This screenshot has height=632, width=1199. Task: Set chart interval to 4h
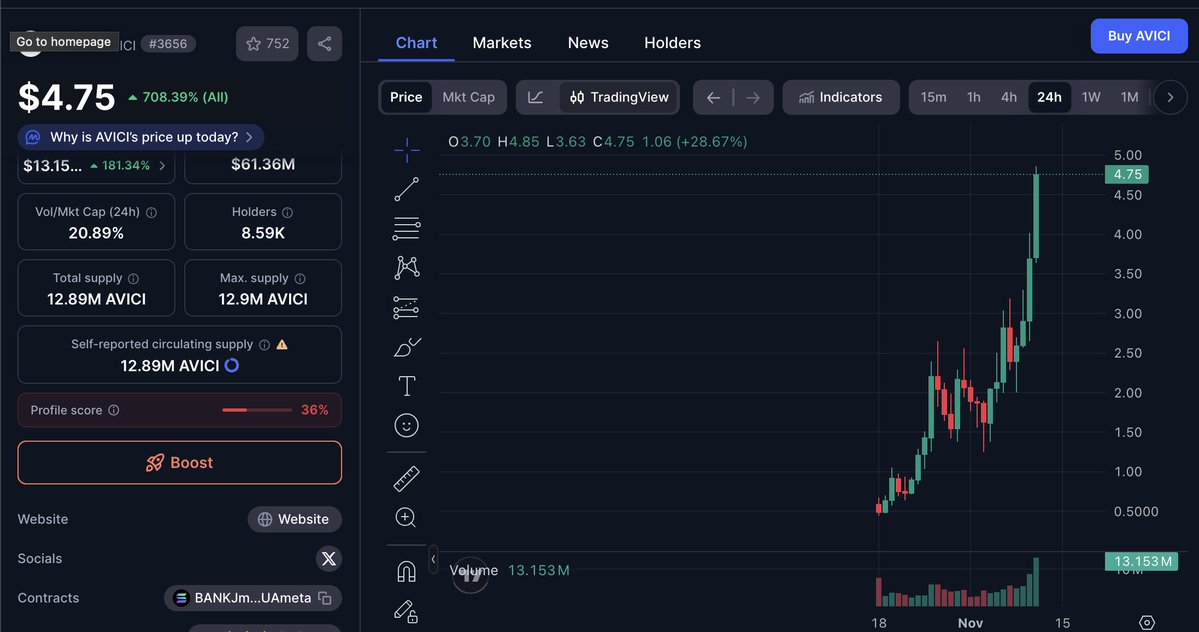click(x=1009, y=97)
